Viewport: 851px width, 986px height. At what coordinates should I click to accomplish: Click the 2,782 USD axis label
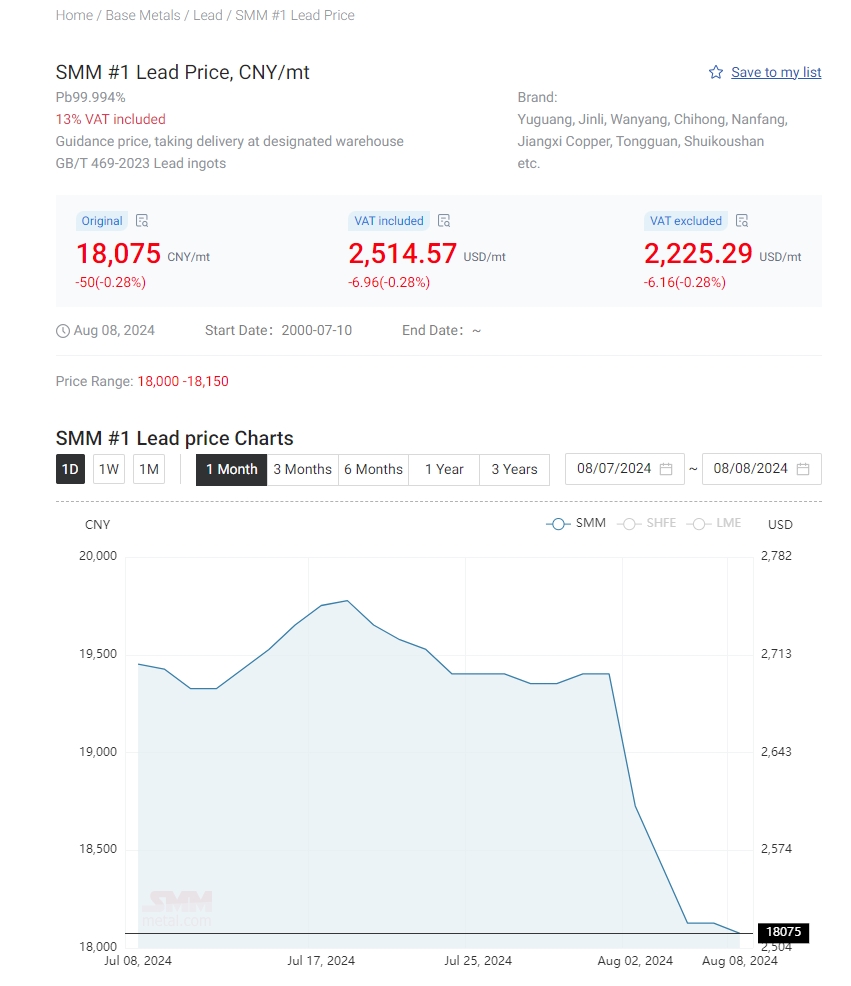776,556
